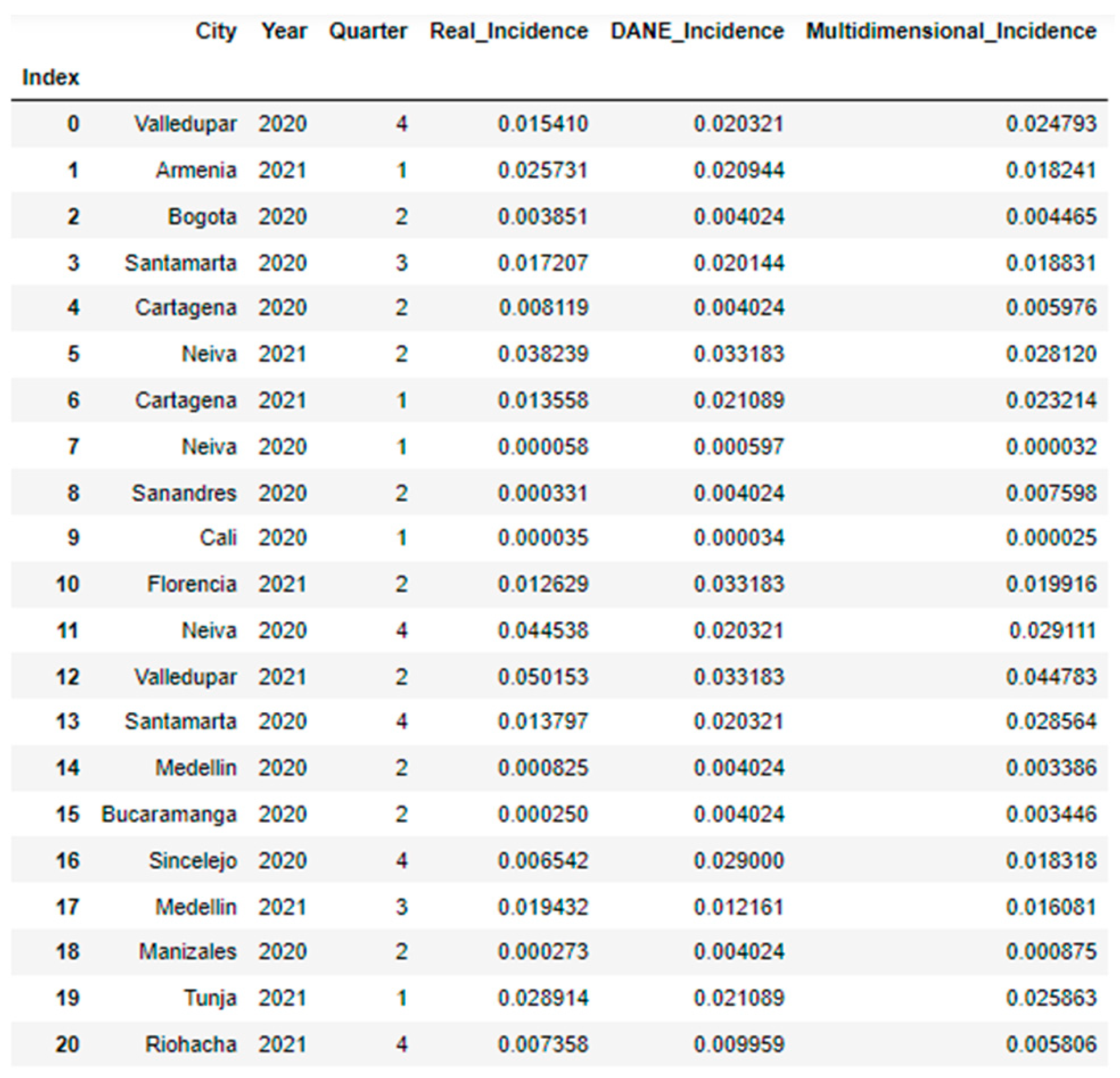Click DANE_Incidence value 0.029000

click(738, 860)
